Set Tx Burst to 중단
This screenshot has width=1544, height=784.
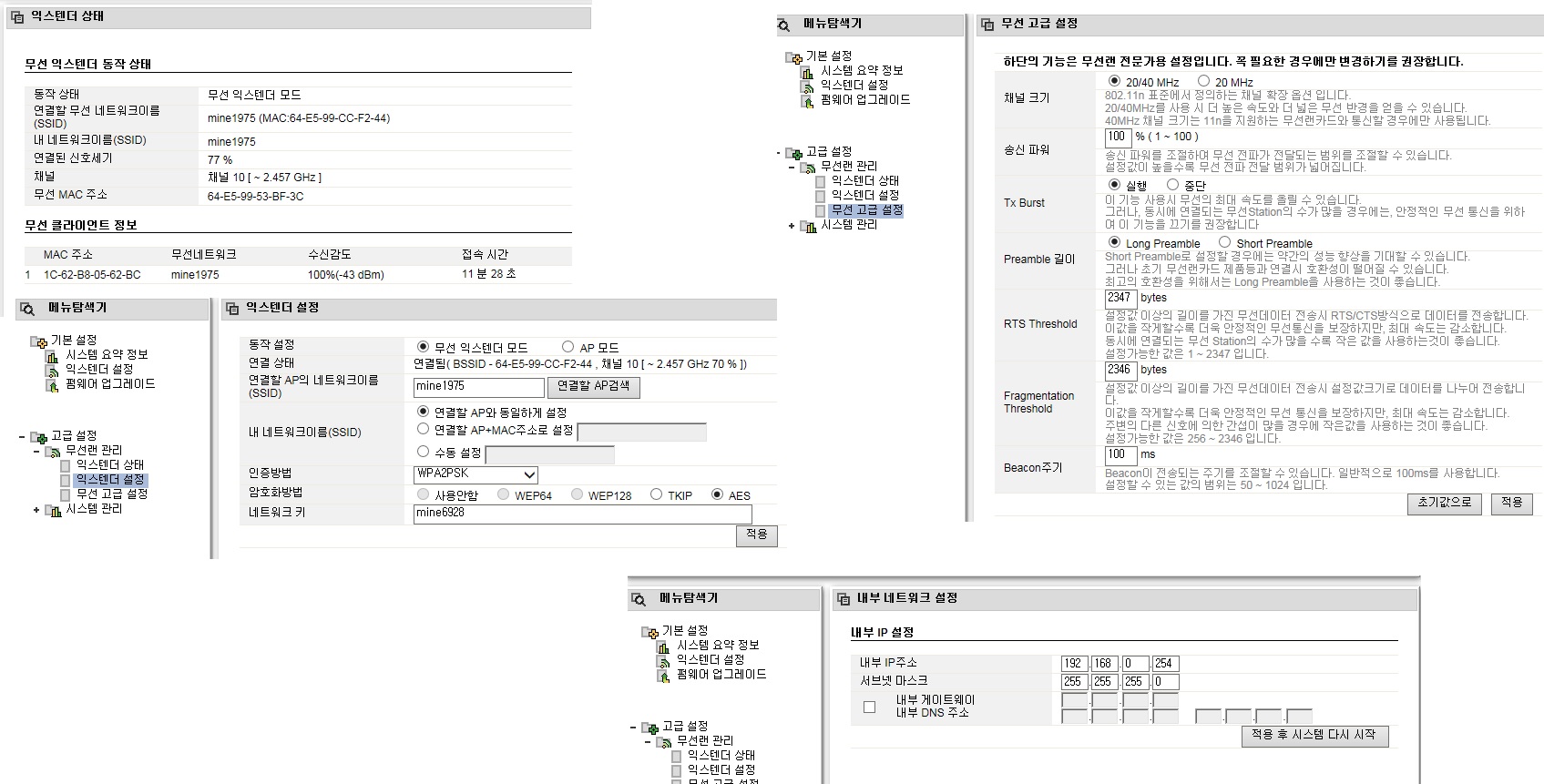1172,185
